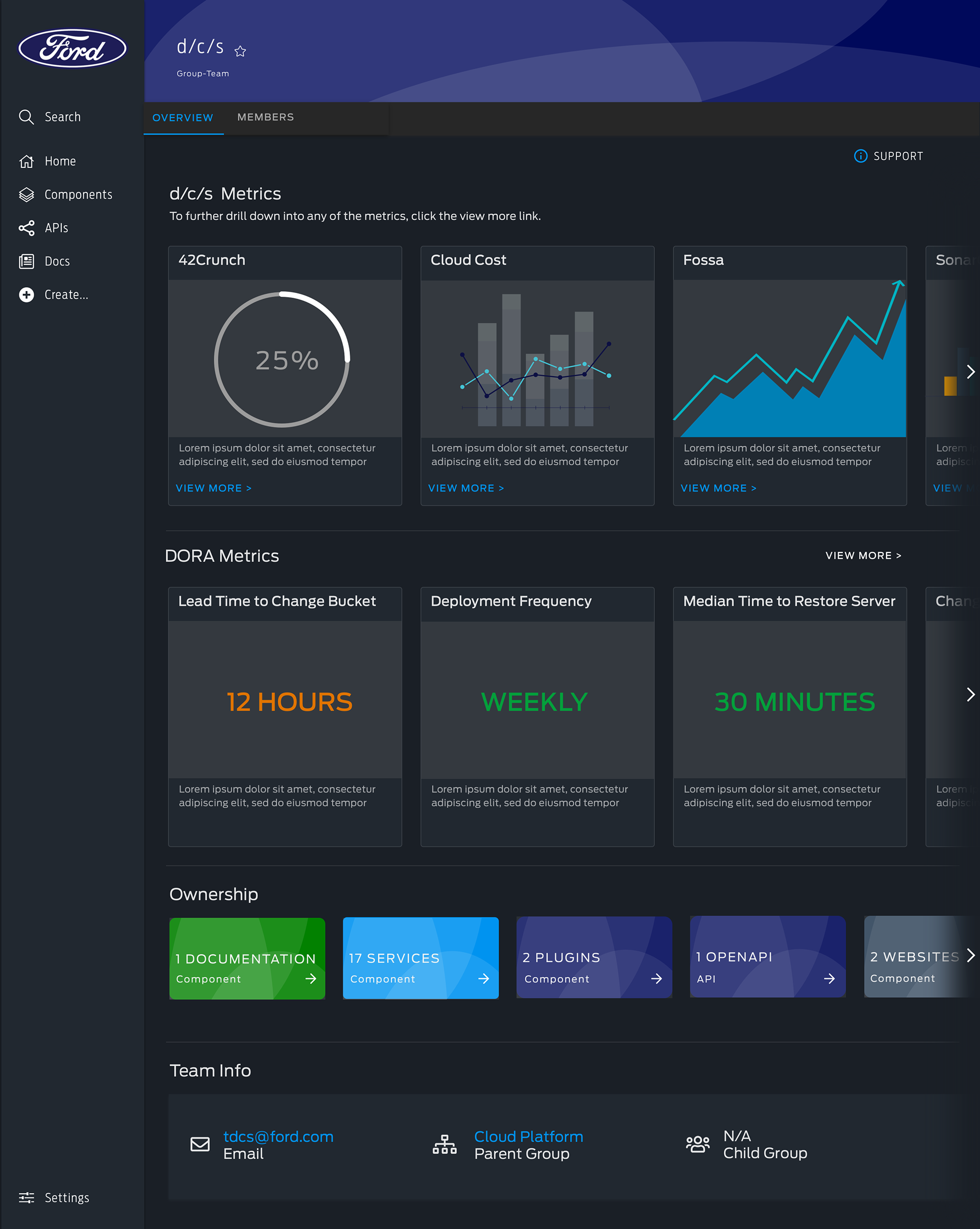The image size is (980, 1229).
Task: Click View More on Cloud Cost card
Action: coord(466,489)
